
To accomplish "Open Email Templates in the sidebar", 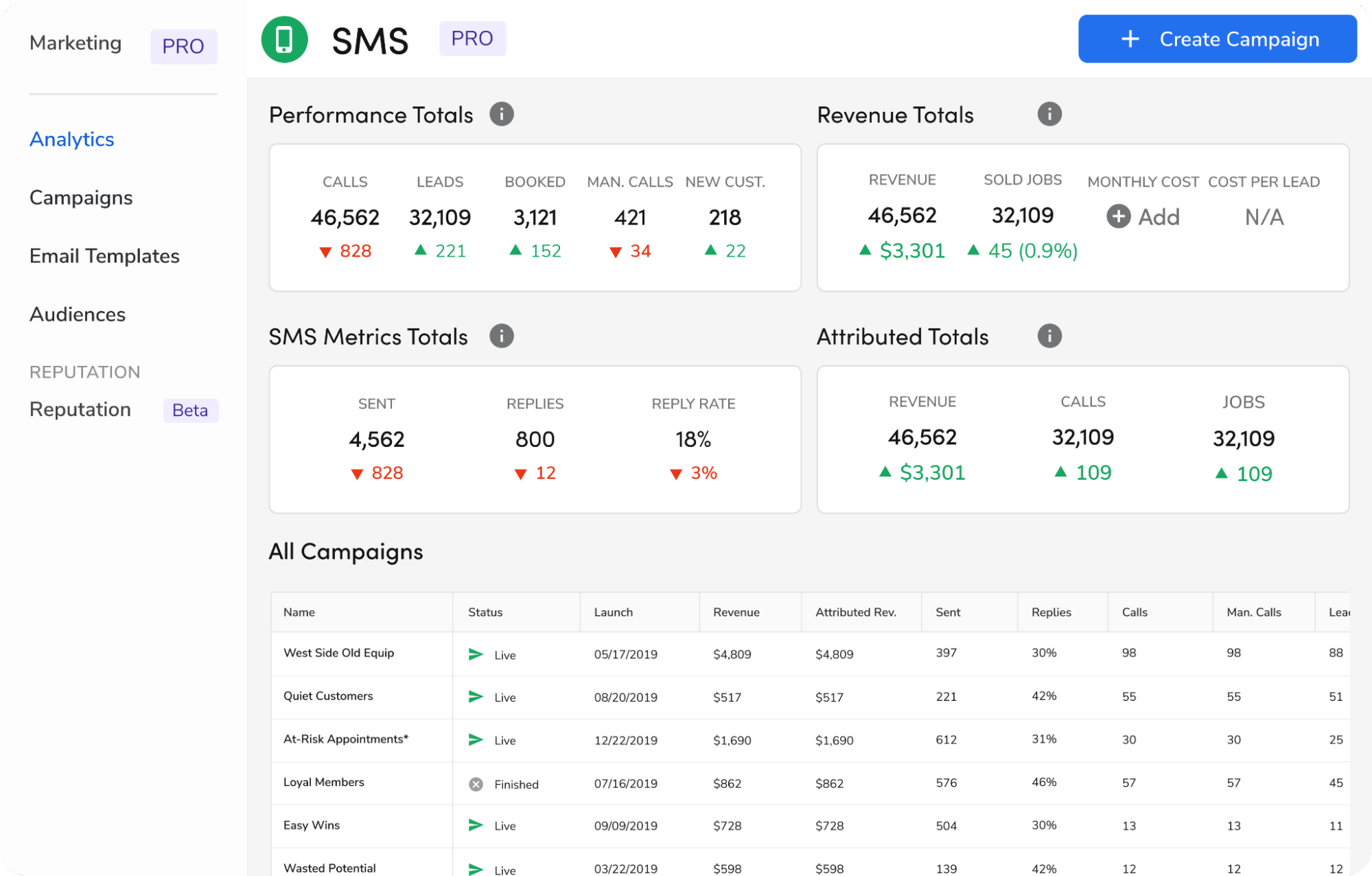I will pyautogui.click(x=104, y=256).
